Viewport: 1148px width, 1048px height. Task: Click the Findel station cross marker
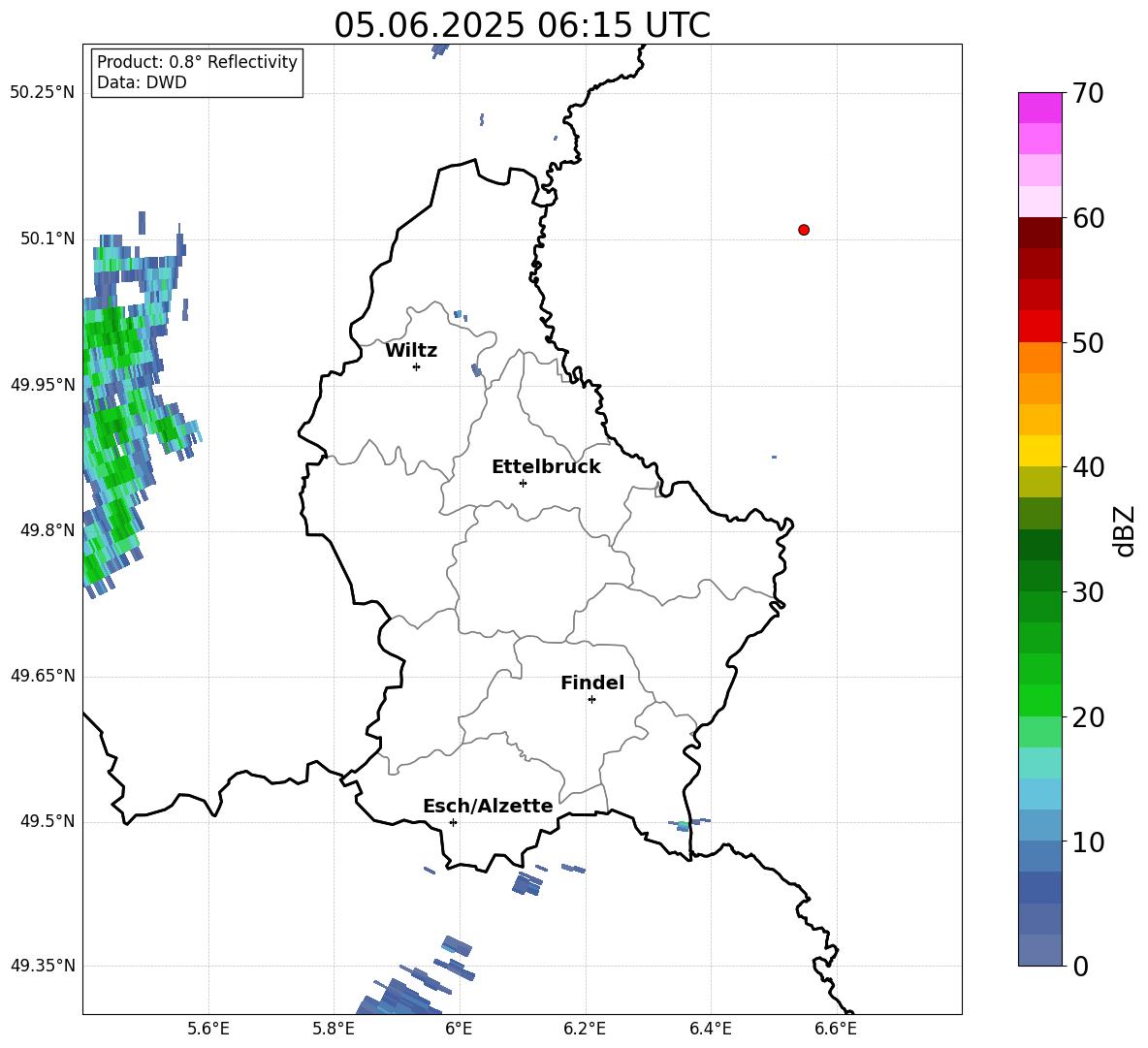591,700
